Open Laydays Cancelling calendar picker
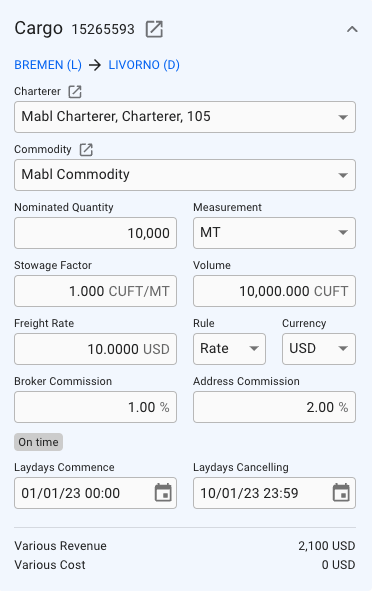This screenshot has width=372, height=596. 341,493
